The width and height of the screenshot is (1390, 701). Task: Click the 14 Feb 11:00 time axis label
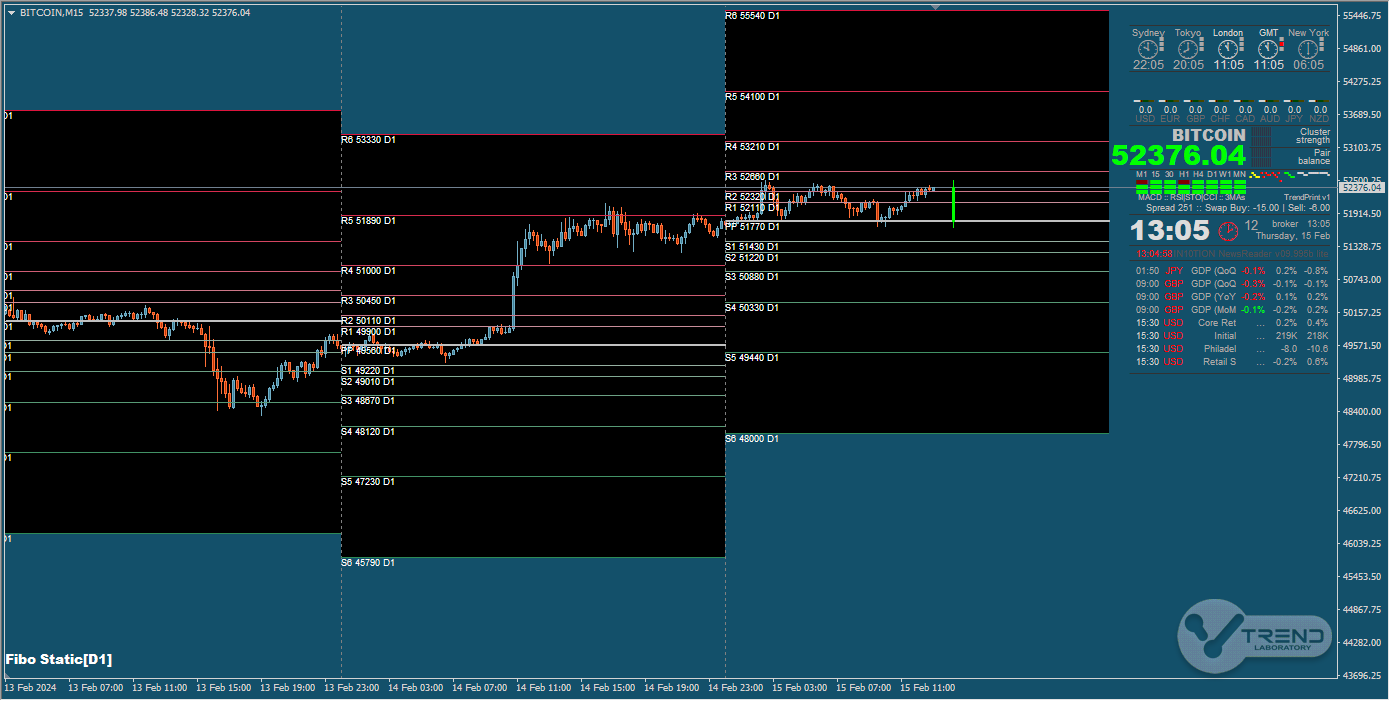tap(544, 688)
